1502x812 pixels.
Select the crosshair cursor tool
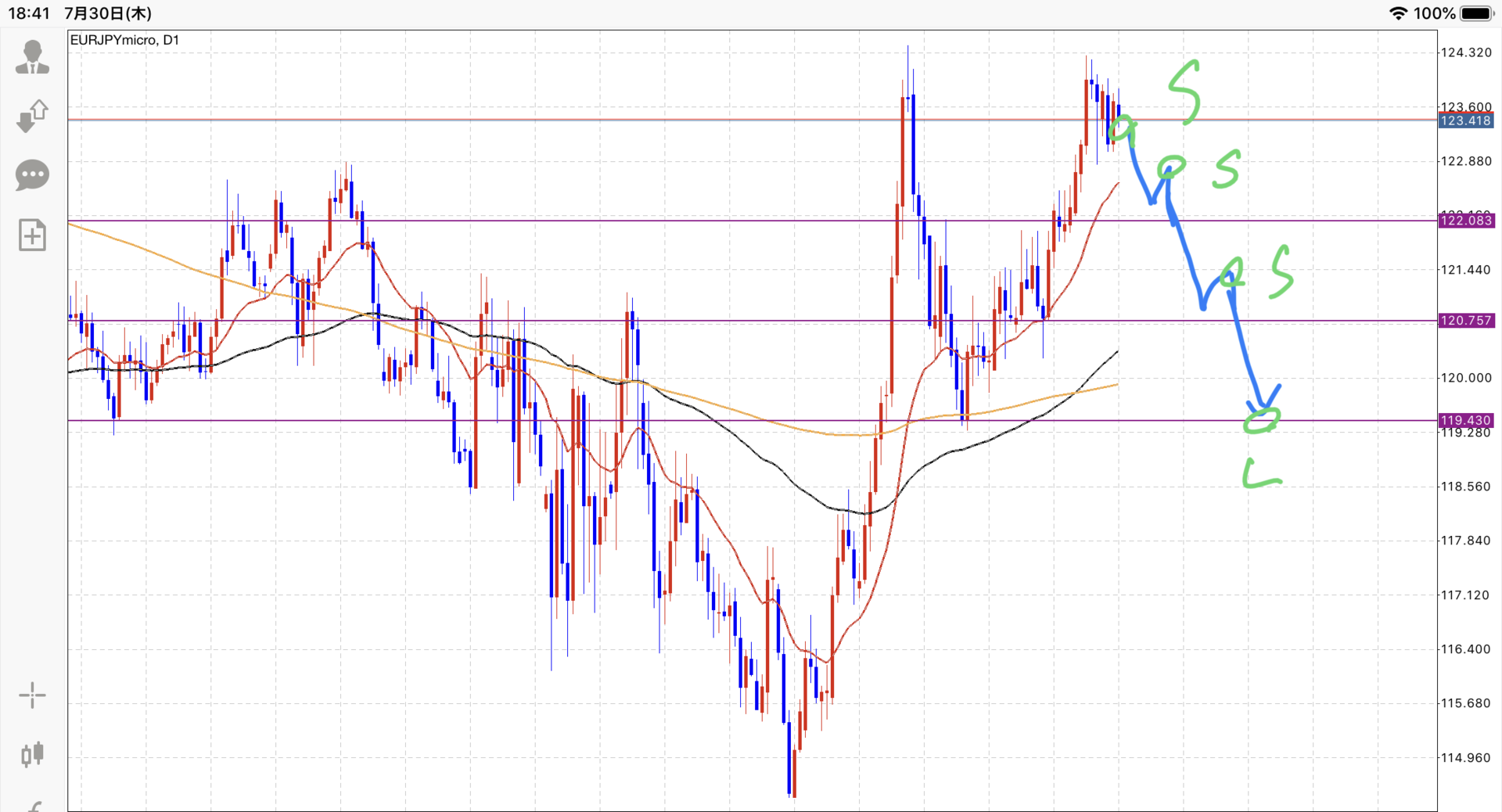coord(32,695)
